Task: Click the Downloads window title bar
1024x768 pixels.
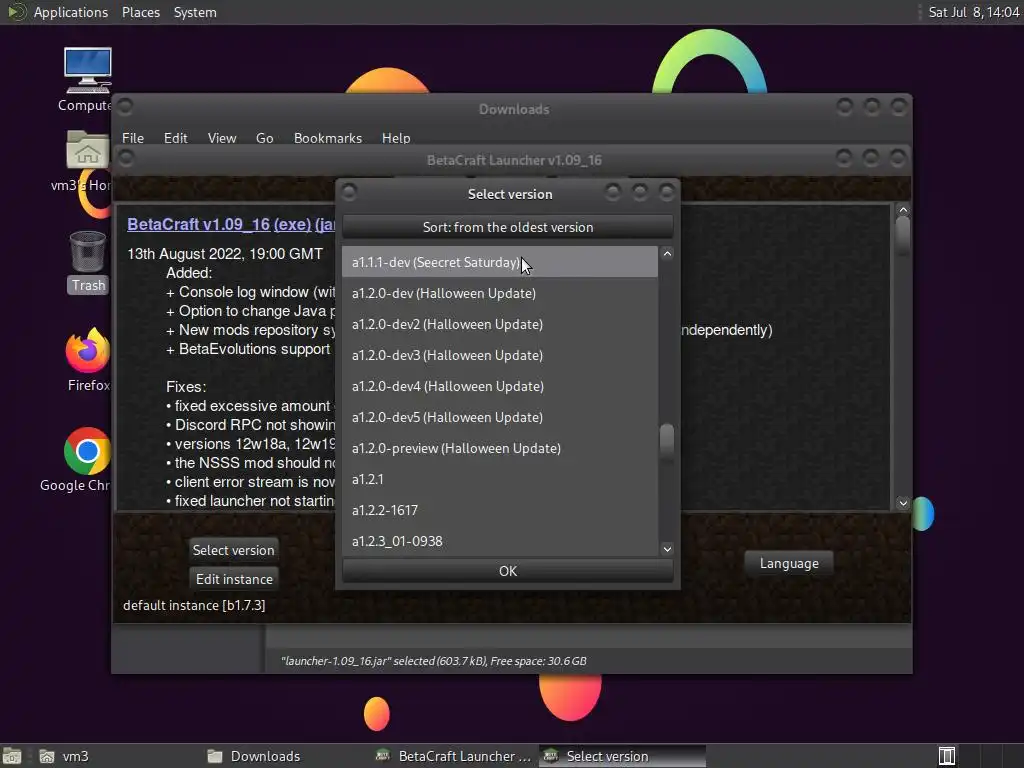Action: click(x=513, y=109)
